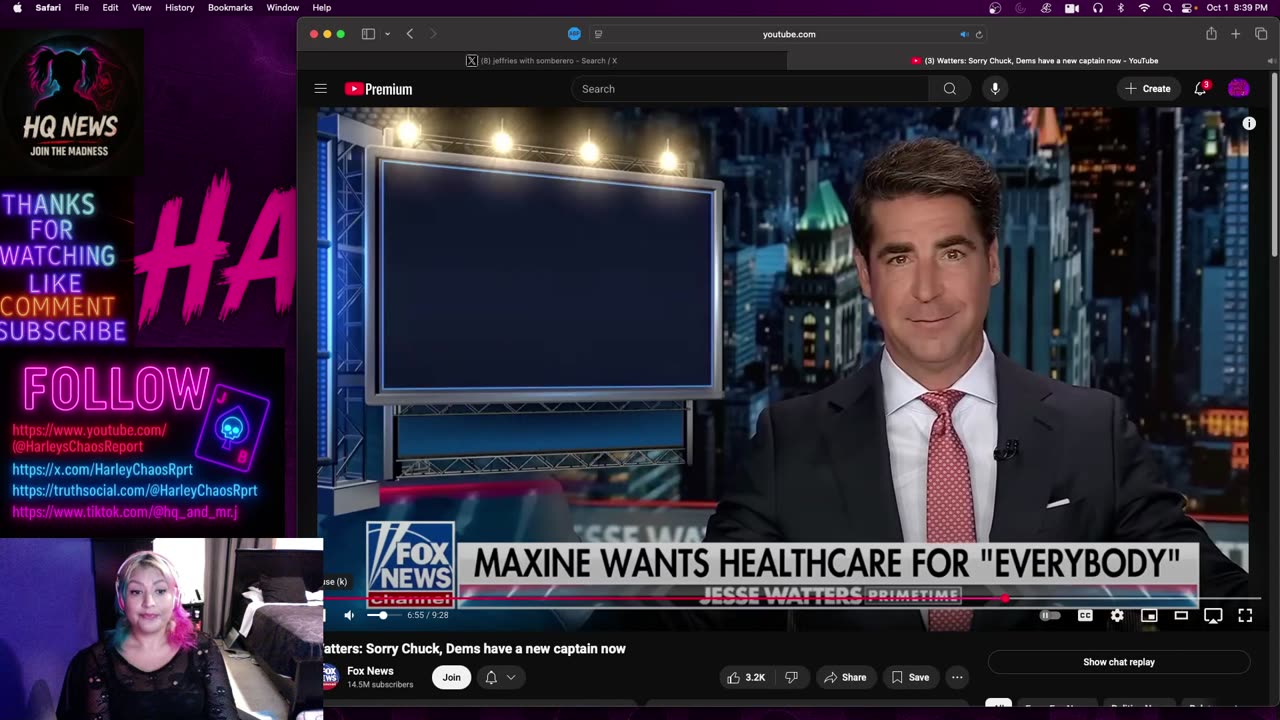Toggle the Safari sidebar
Viewport: 1280px width, 720px height.
pos(368,34)
